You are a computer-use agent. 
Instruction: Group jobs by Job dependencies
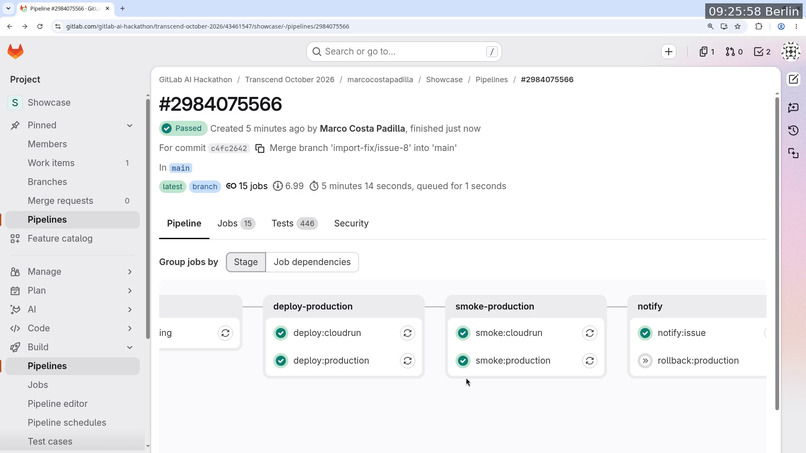[x=312, y=262]
